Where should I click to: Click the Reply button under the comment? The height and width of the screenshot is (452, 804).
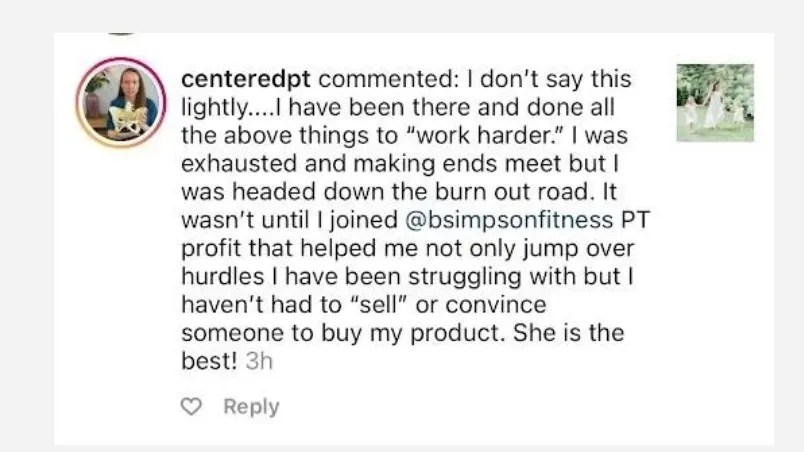(x=251, y=406)
